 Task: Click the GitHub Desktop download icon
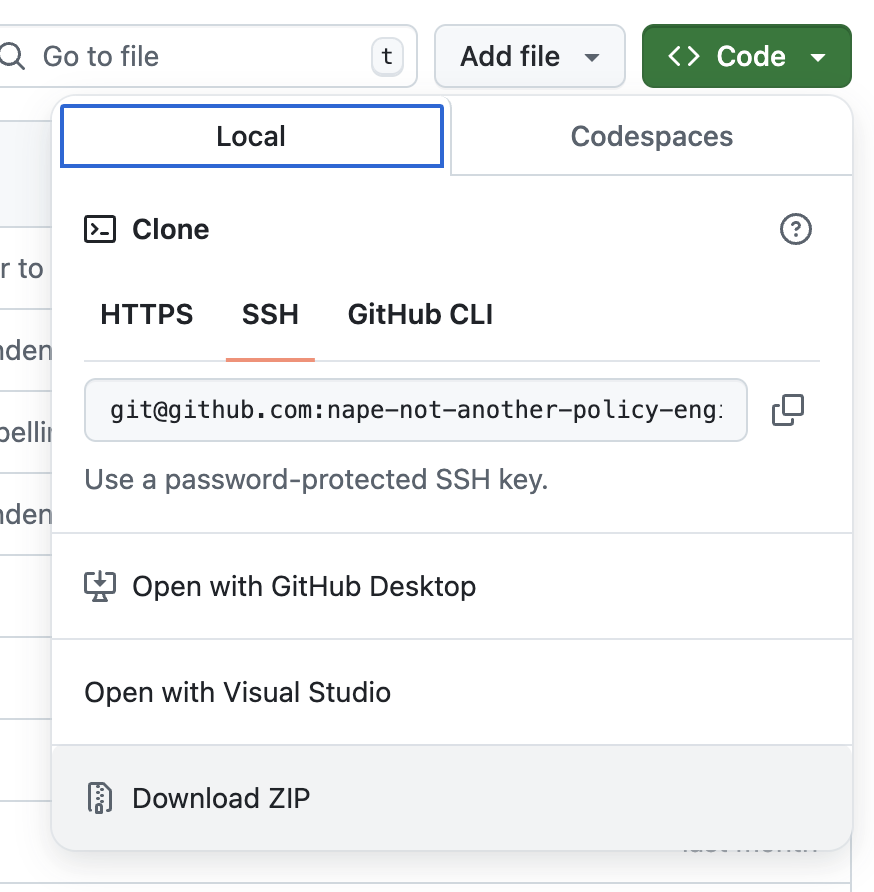100,587
